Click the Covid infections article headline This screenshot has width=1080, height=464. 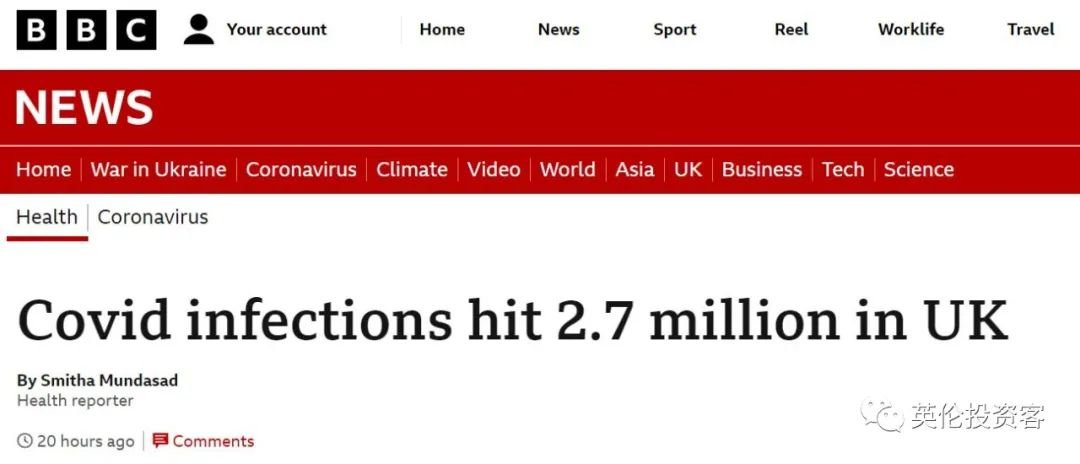[x=513, y=321]
